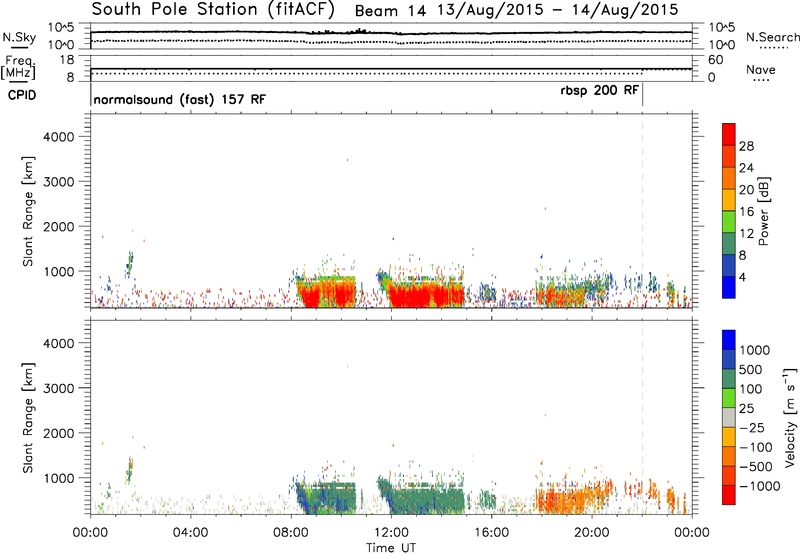The width and height of the screenshot is (800, 554).
Task: Click the 'Nave' legend label
Action: coord(761,70)
